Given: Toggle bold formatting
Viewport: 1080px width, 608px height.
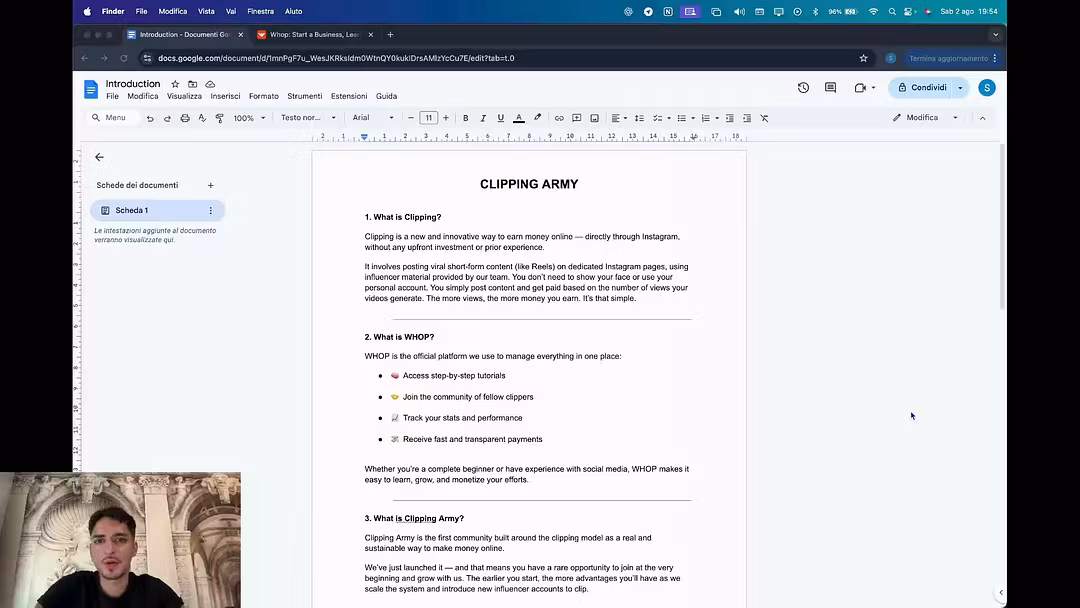Looking at the screenshot, I should tap(465, 118).
